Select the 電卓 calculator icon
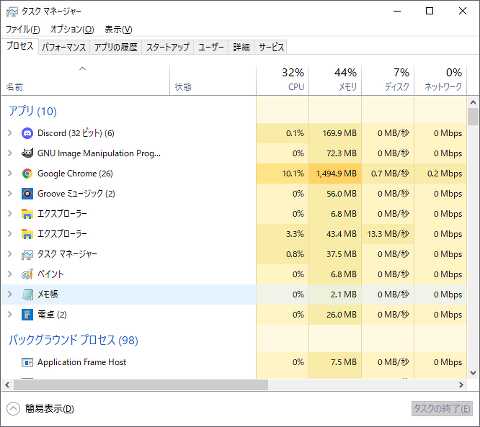 [27, 314]
